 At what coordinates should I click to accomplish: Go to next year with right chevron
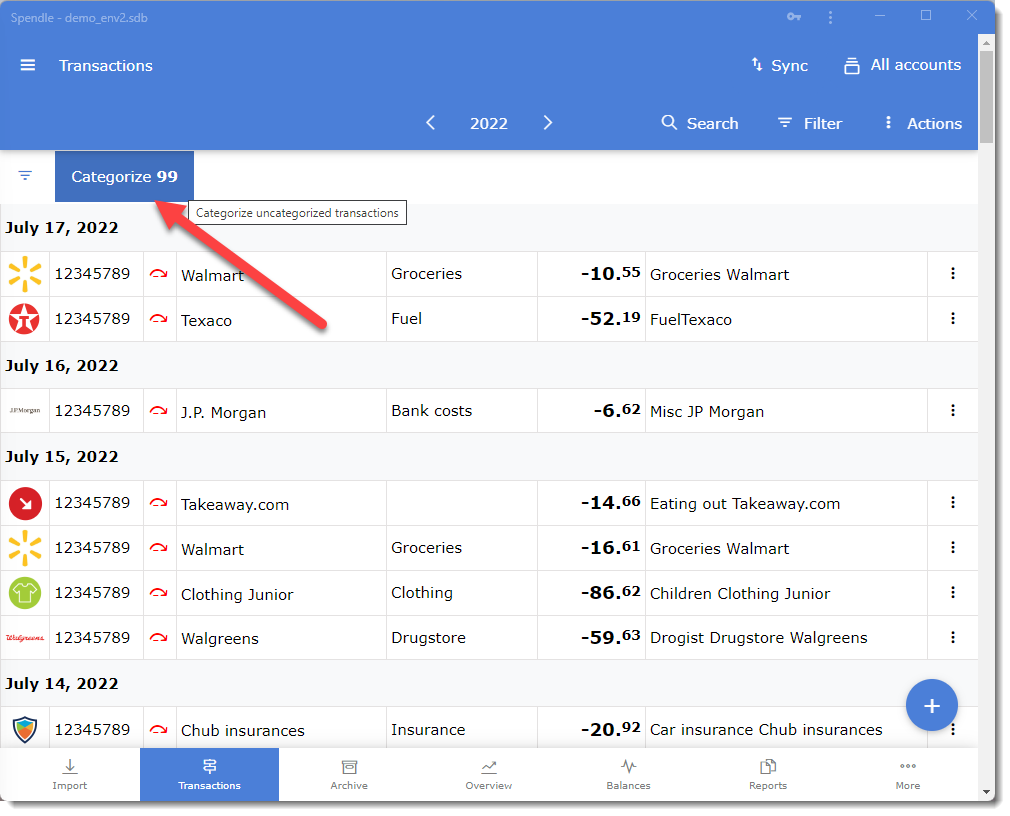coord(548,122)
